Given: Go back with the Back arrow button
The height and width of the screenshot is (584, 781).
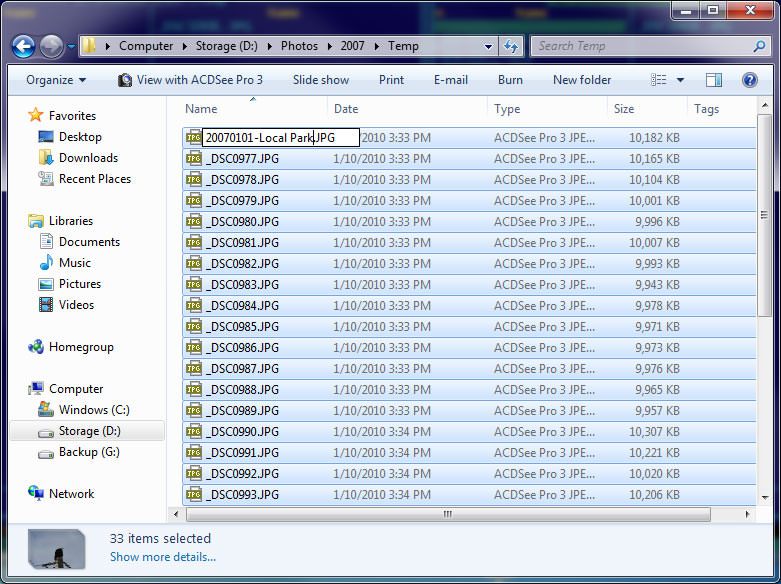Looking at the screenshot, I should coord(23,47).
